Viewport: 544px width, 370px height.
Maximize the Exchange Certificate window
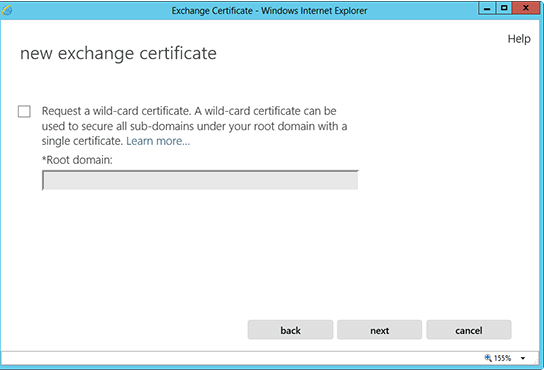click(504, 8)
